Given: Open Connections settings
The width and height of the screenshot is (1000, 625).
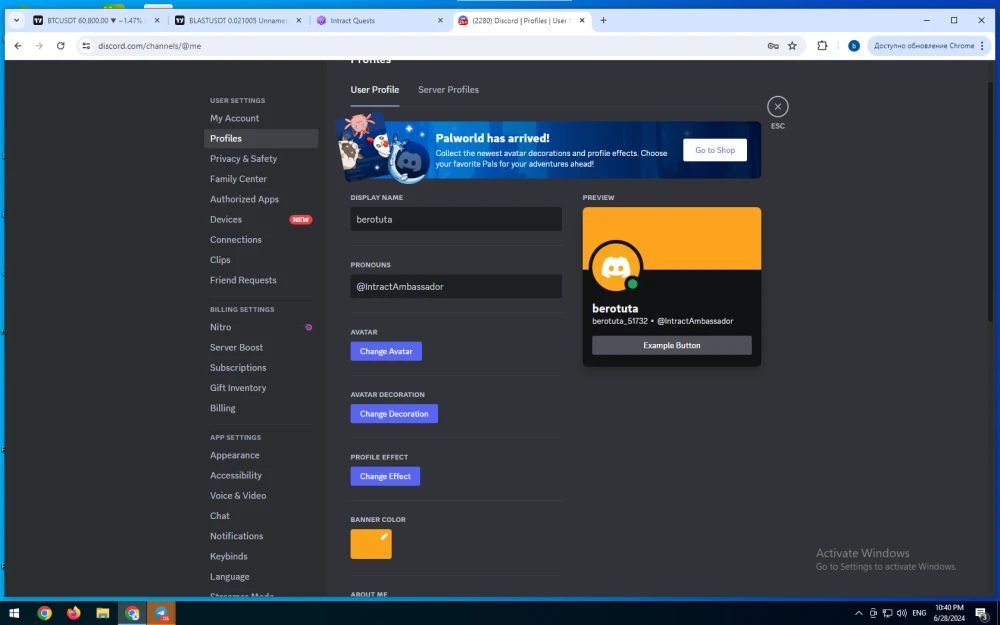Looking at the screenshot, I should (x=261, y=240).
